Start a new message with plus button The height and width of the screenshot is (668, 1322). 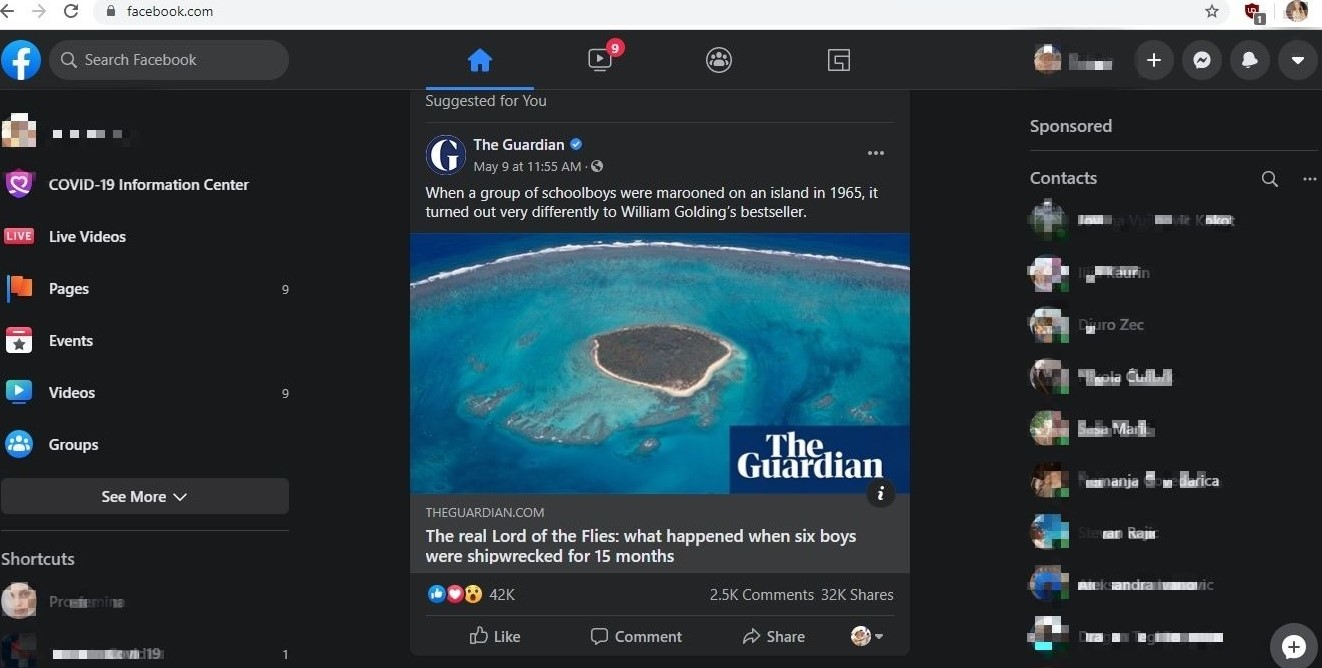coord(1294,645)
